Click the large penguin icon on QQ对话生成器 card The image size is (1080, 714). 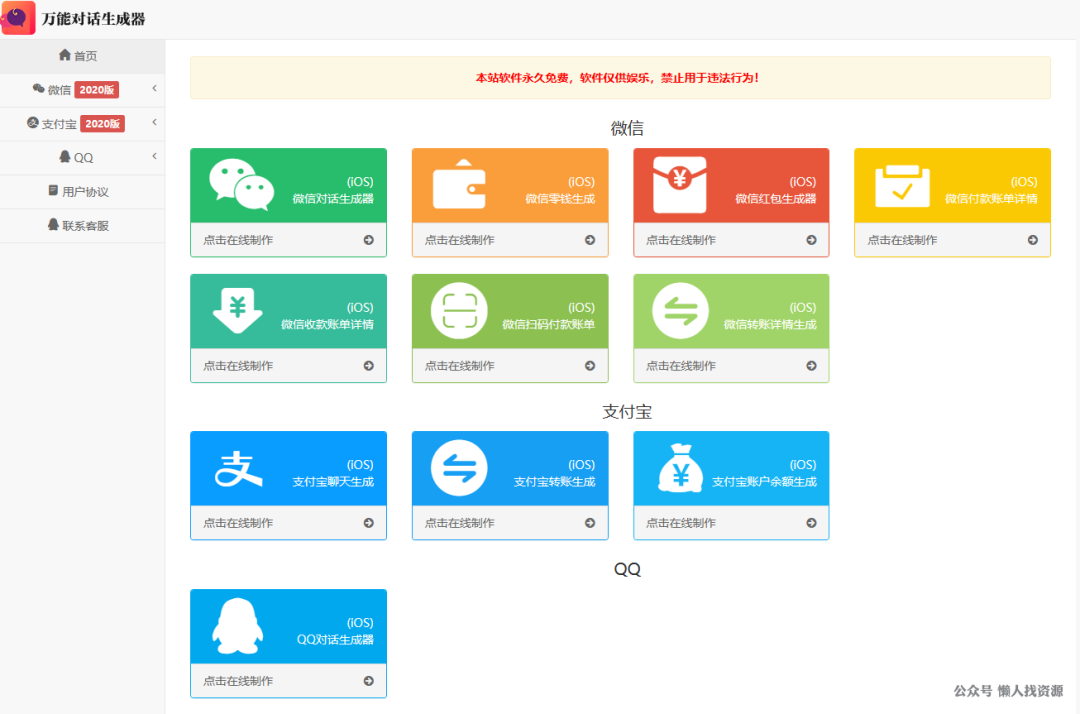point(238,626)
